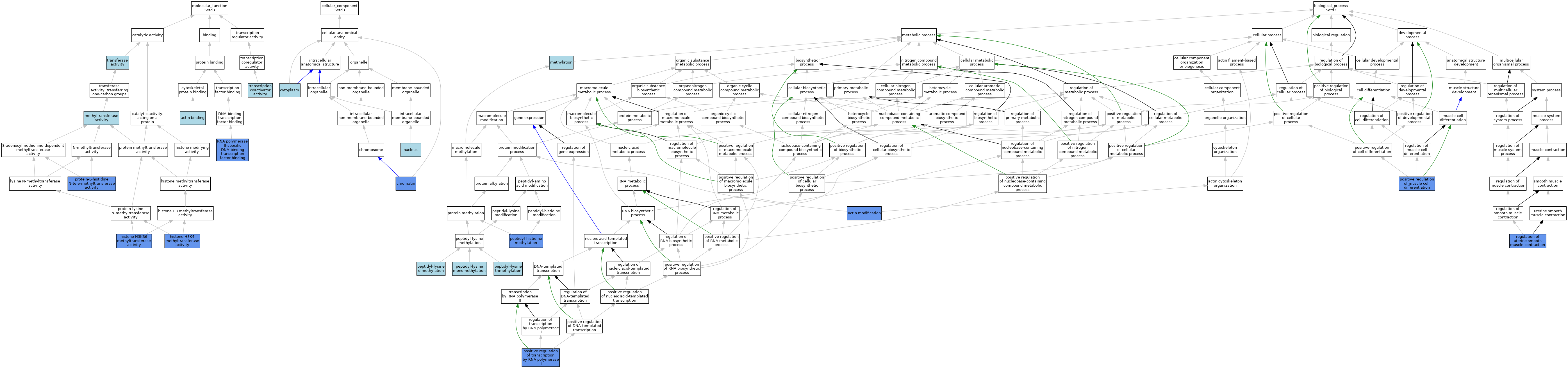
Task: Click RNA polymerase II-specific DNA-binding transcription factor binding
Action: 233,149
